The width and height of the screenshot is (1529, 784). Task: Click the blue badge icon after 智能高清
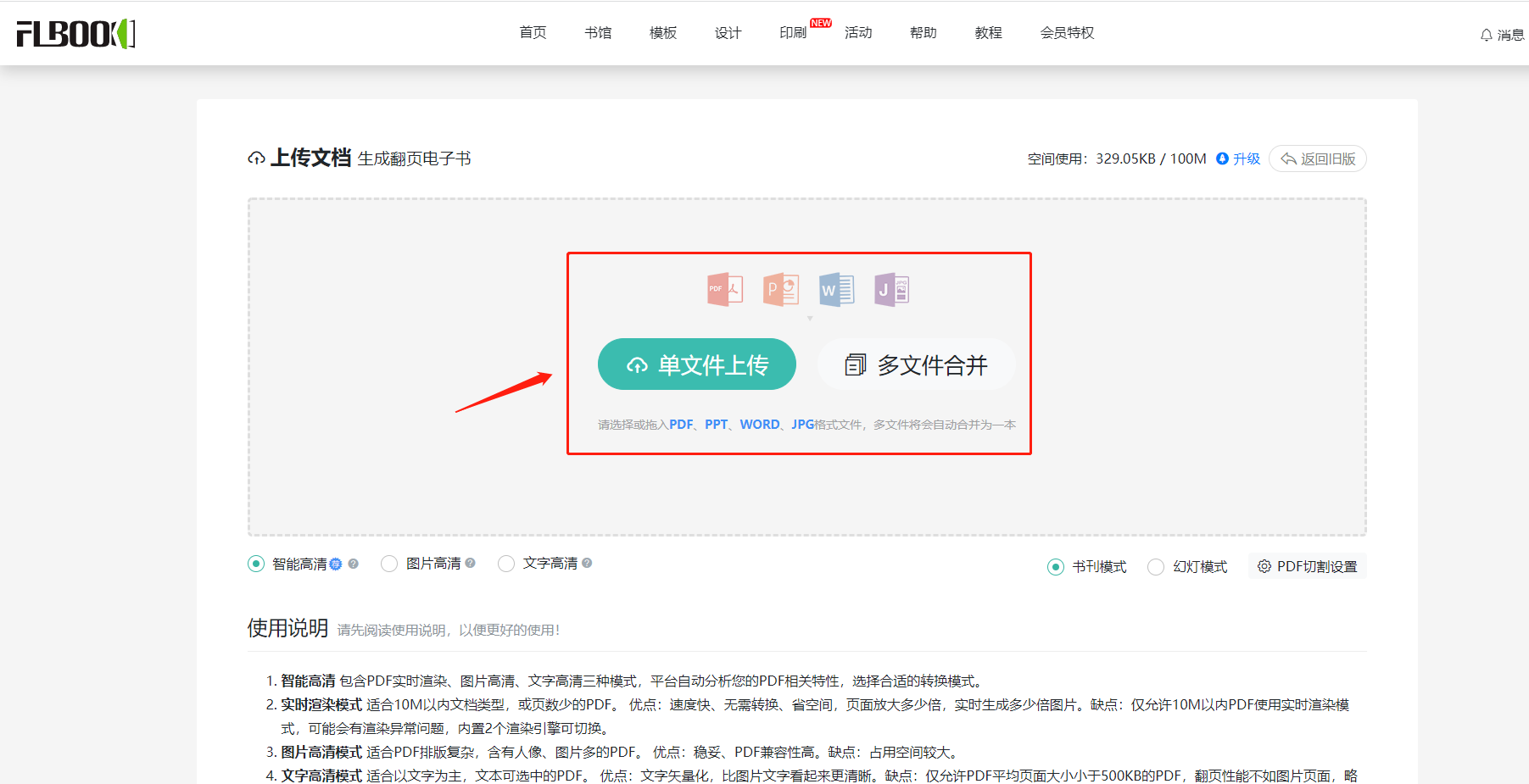coord(336,564)
